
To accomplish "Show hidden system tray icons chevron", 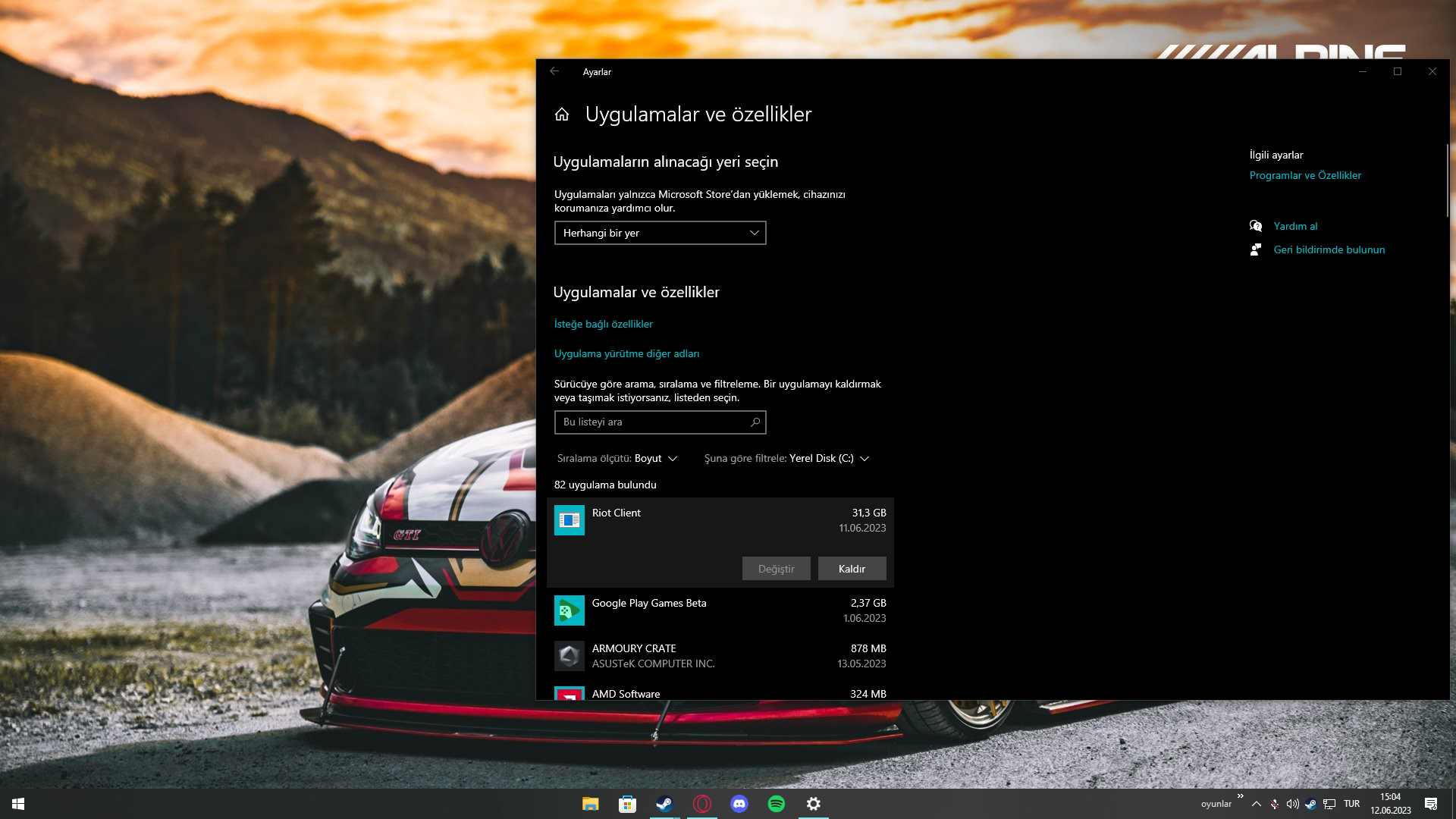I will (x=1257, y=804).
